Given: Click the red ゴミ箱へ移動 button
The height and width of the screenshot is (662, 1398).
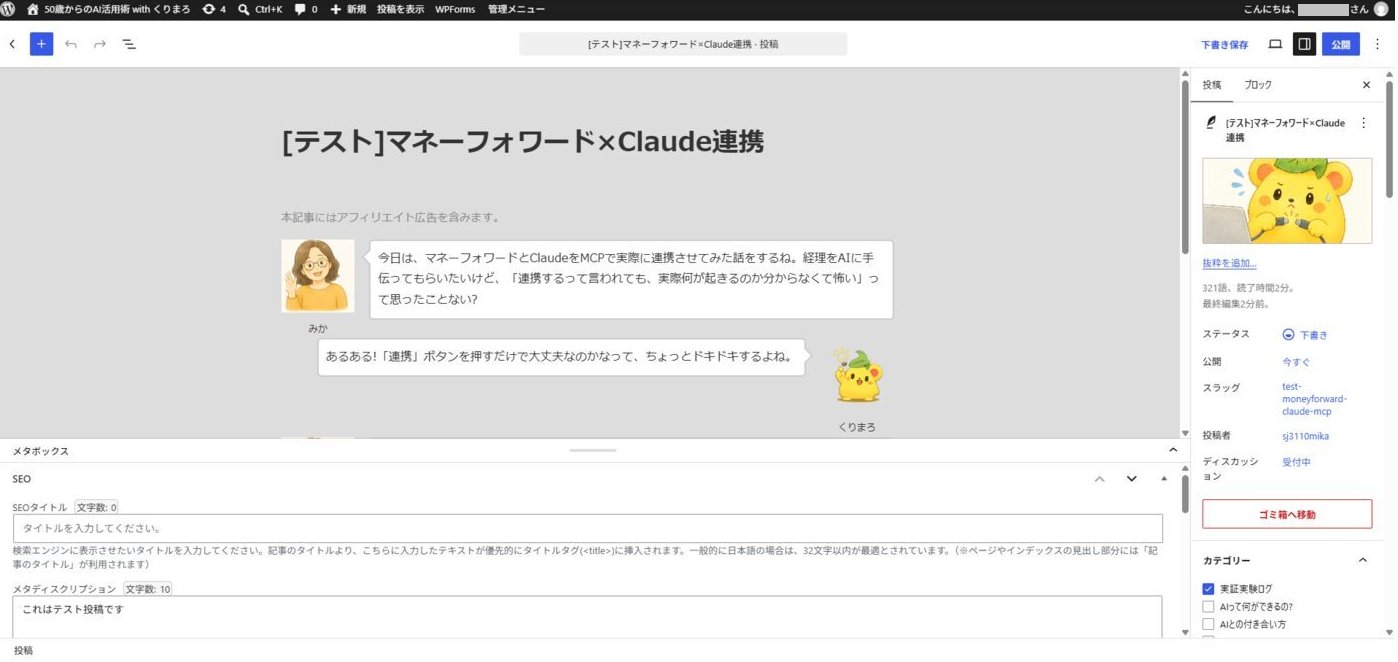Looking at the screenshot, I should pyautogui.click(x=1287, y=514).
